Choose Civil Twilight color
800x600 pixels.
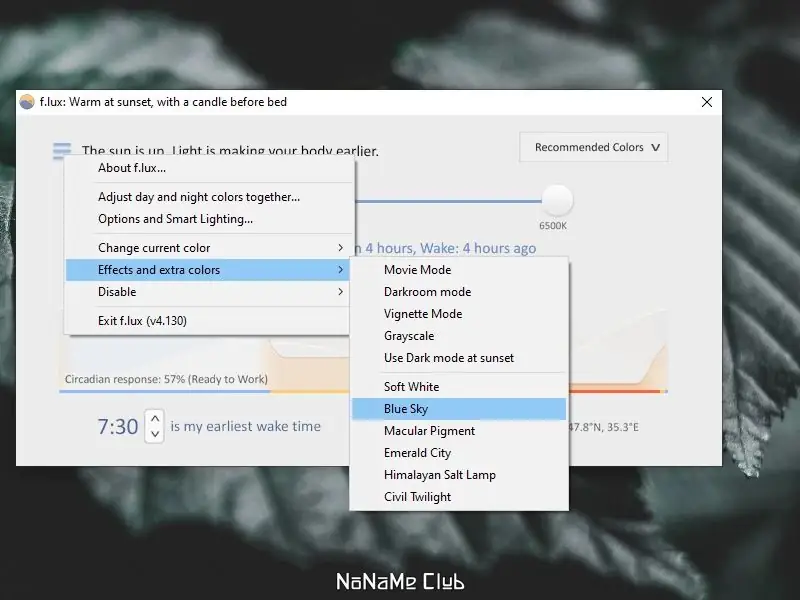(x=459, y=496)
